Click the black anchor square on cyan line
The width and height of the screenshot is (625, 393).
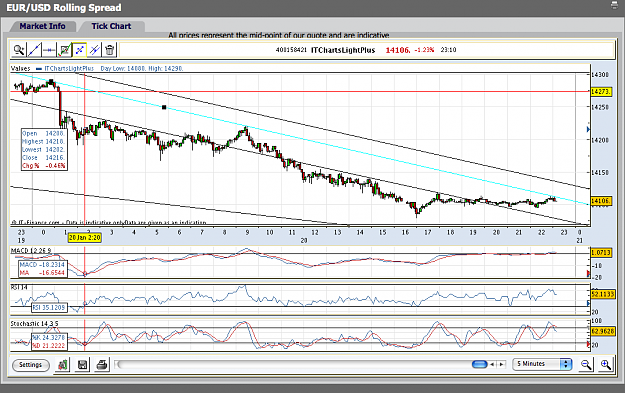(x=164, y=107)
